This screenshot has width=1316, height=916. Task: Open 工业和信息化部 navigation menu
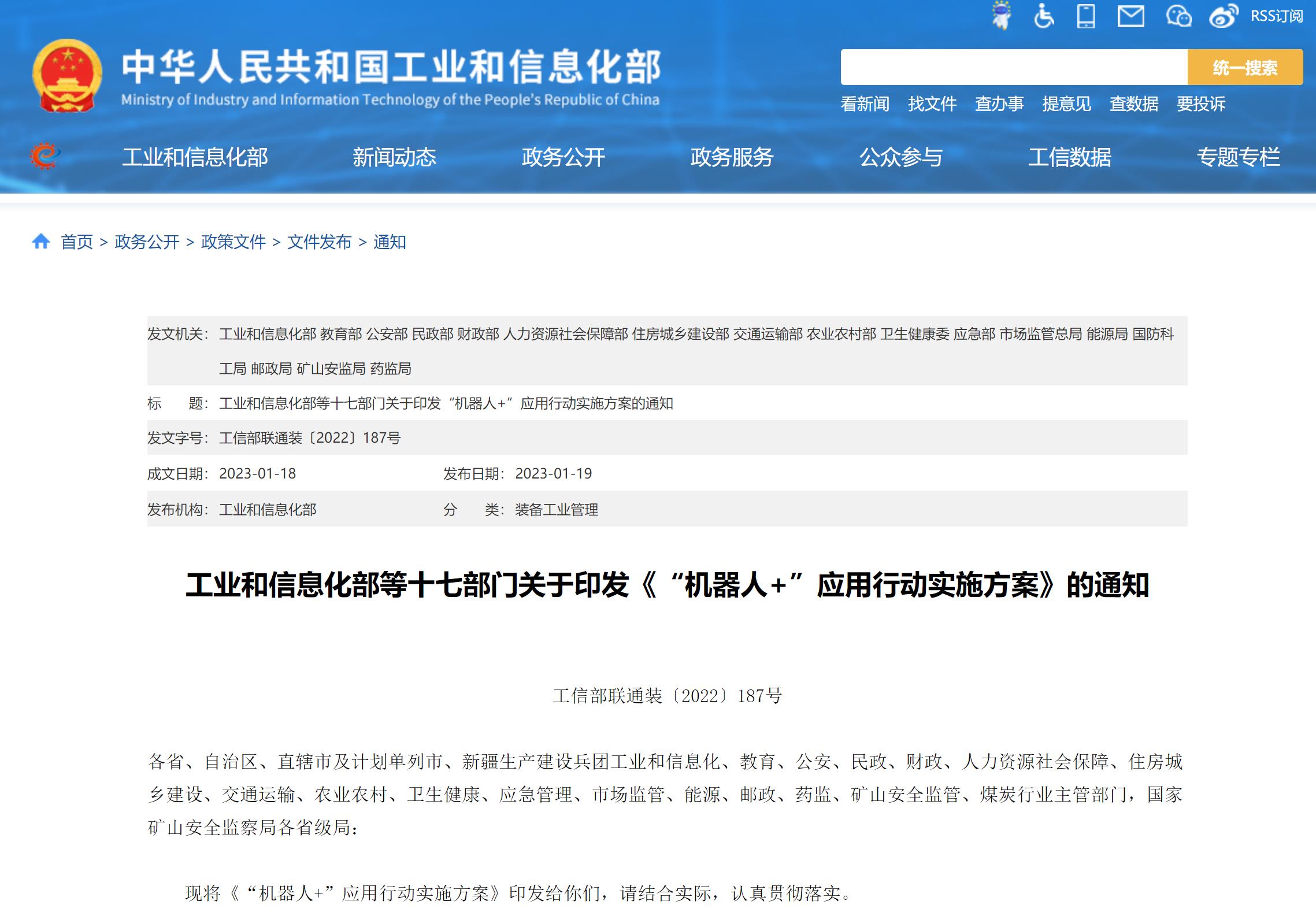[x=195, y=157]
